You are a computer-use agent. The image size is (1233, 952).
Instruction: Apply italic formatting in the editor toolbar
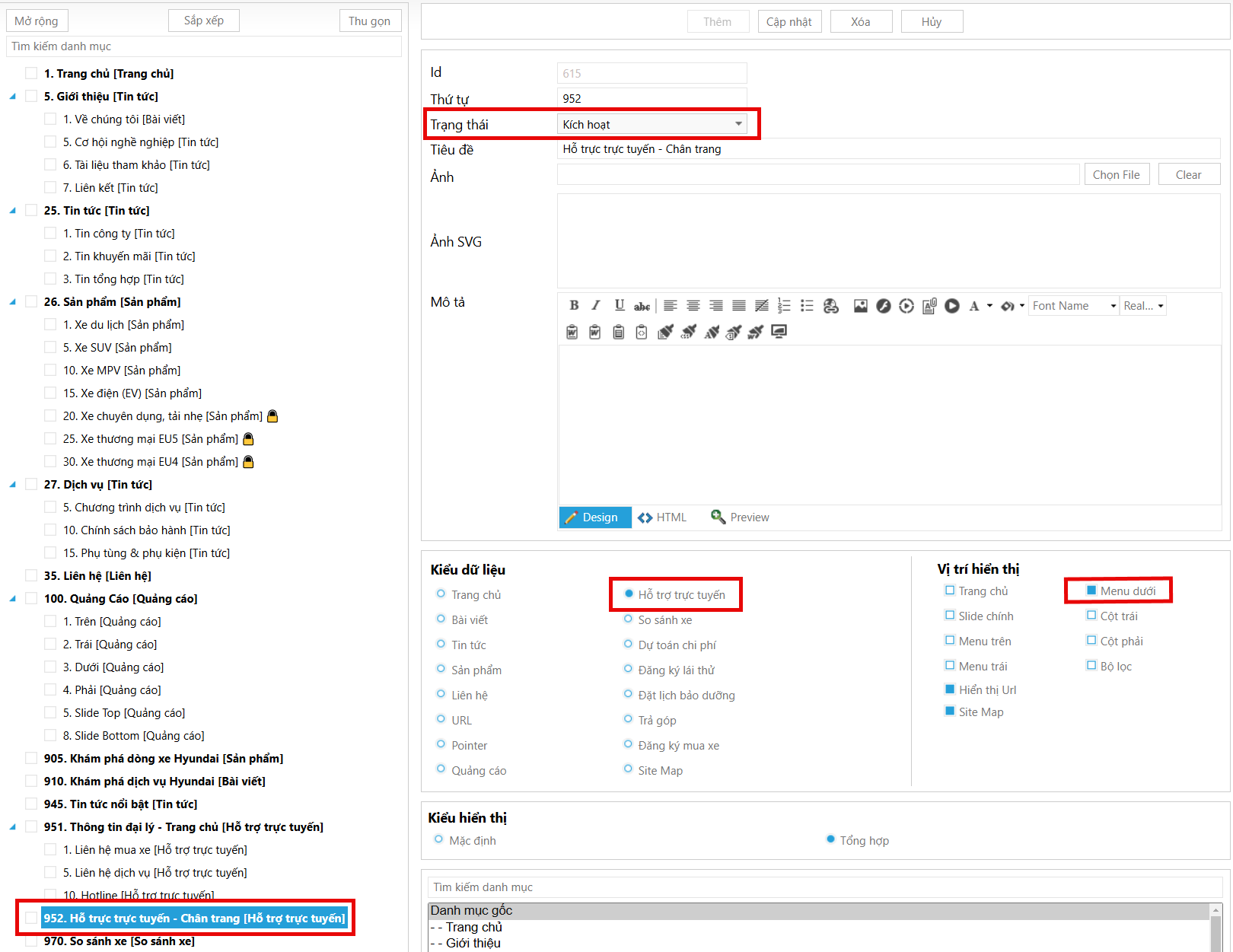[x=596, y=306]
